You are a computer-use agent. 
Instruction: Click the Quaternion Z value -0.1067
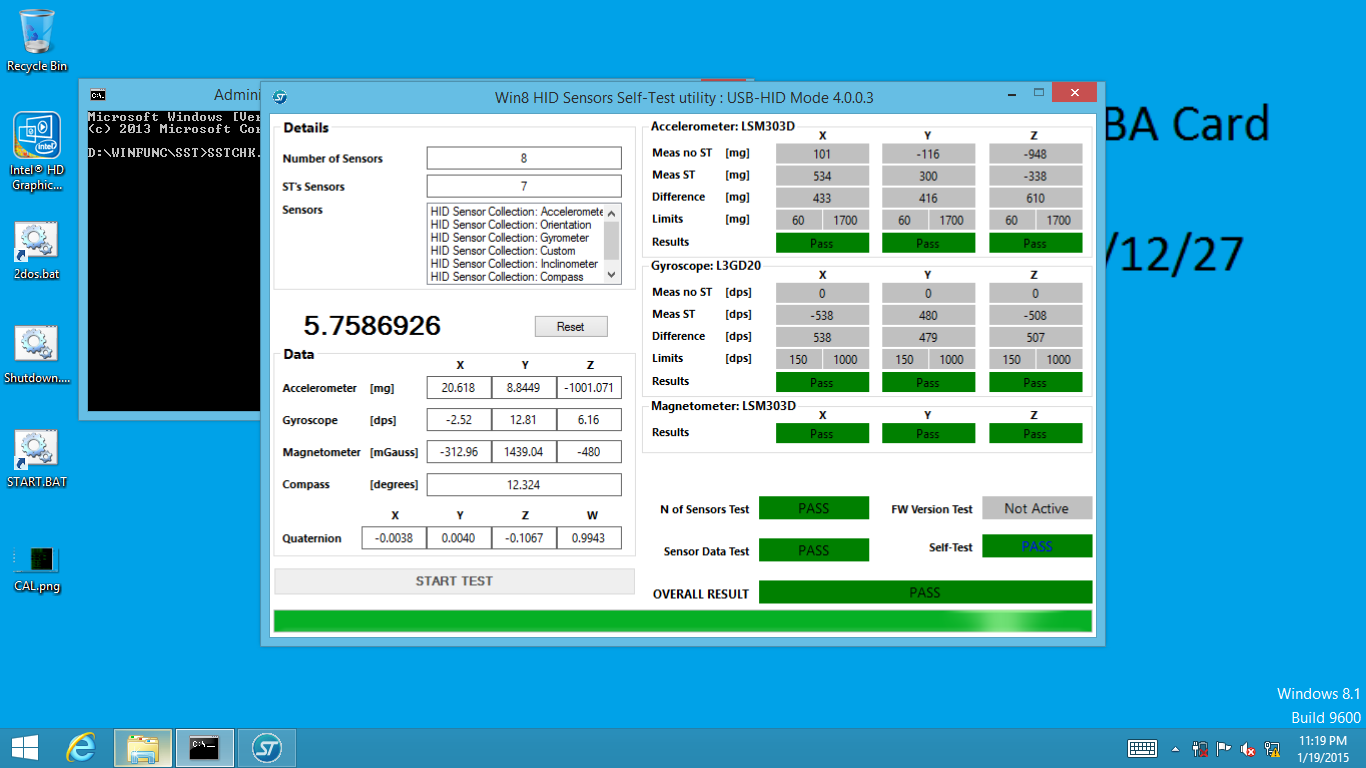pos(524,538)
